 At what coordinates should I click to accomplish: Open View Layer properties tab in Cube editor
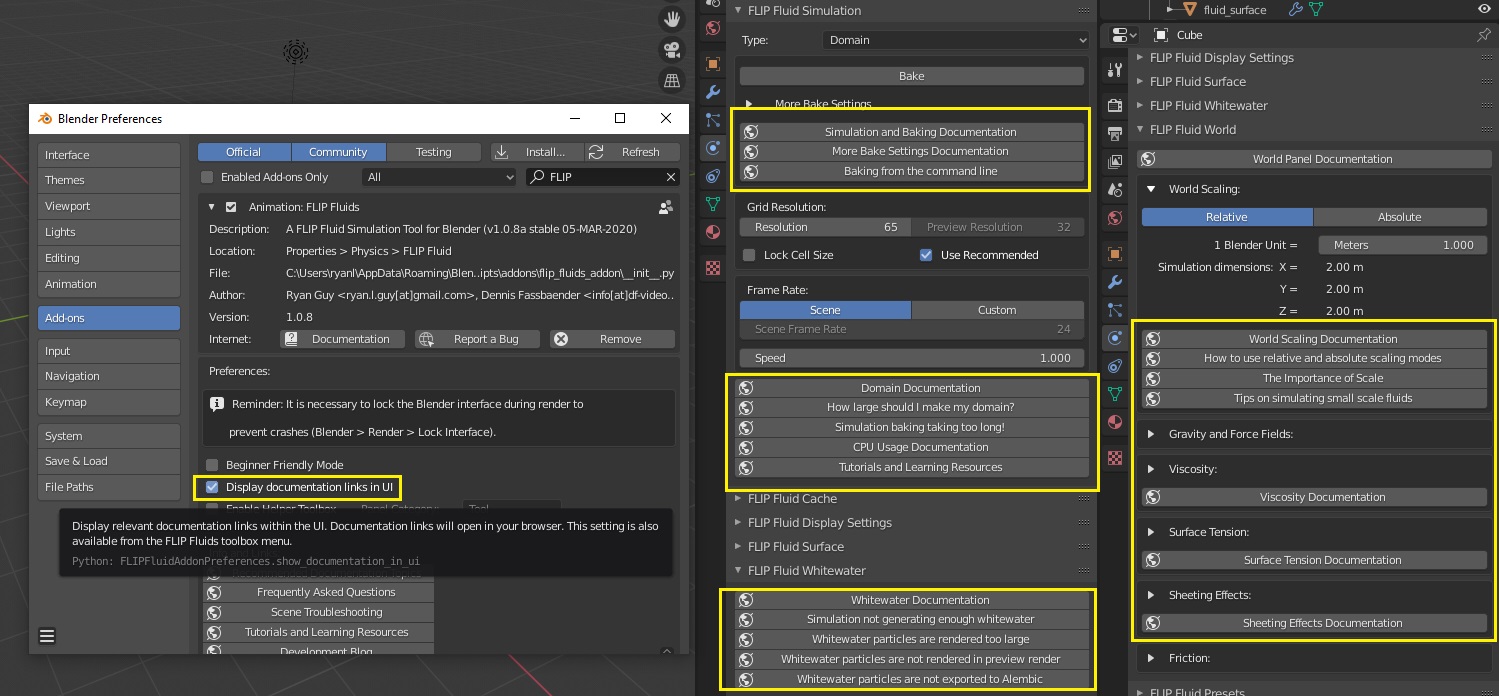(1114, 162)
